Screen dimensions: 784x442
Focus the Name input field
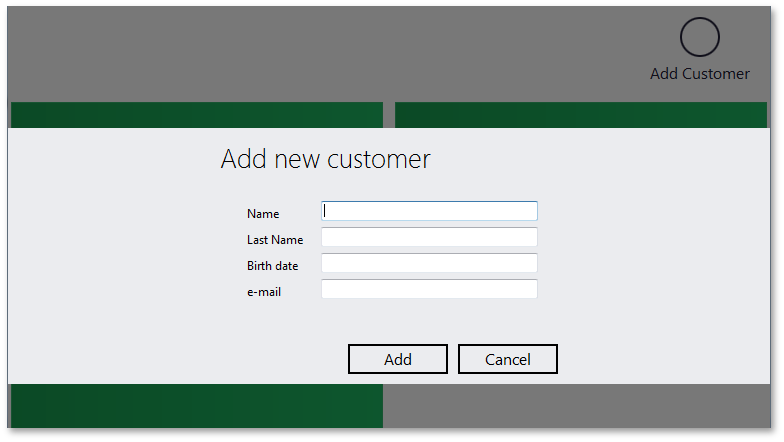pyautogui.click(x=429, y=211)
